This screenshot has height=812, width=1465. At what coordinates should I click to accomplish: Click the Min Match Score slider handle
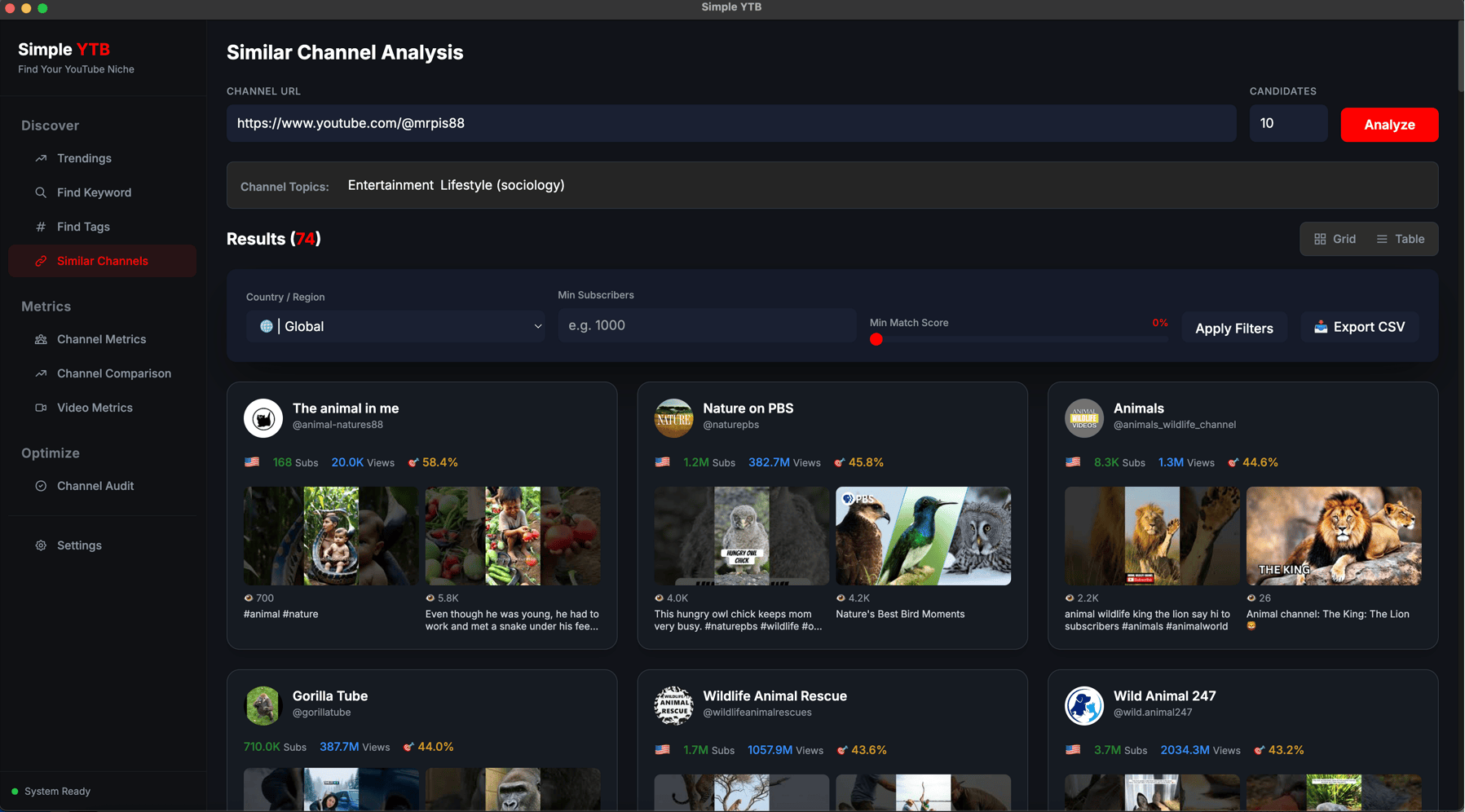[x=876, y=339]
